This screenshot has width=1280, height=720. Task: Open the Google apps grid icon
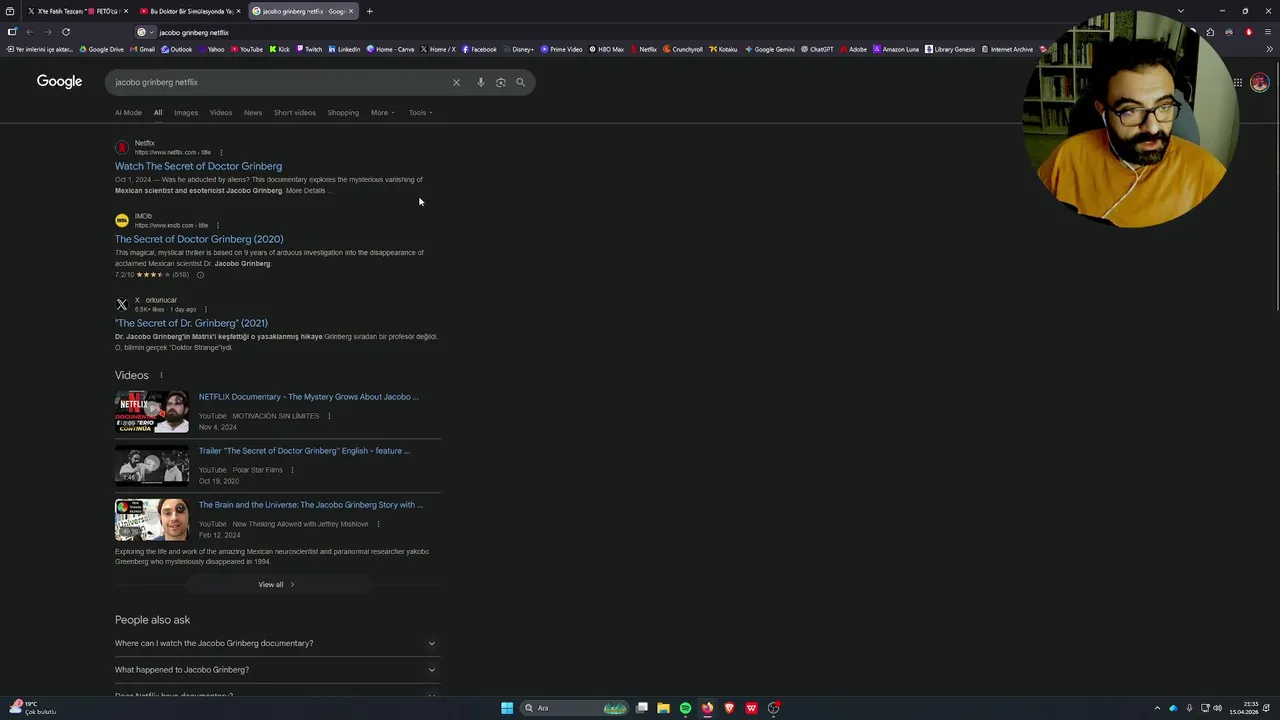1237,82
